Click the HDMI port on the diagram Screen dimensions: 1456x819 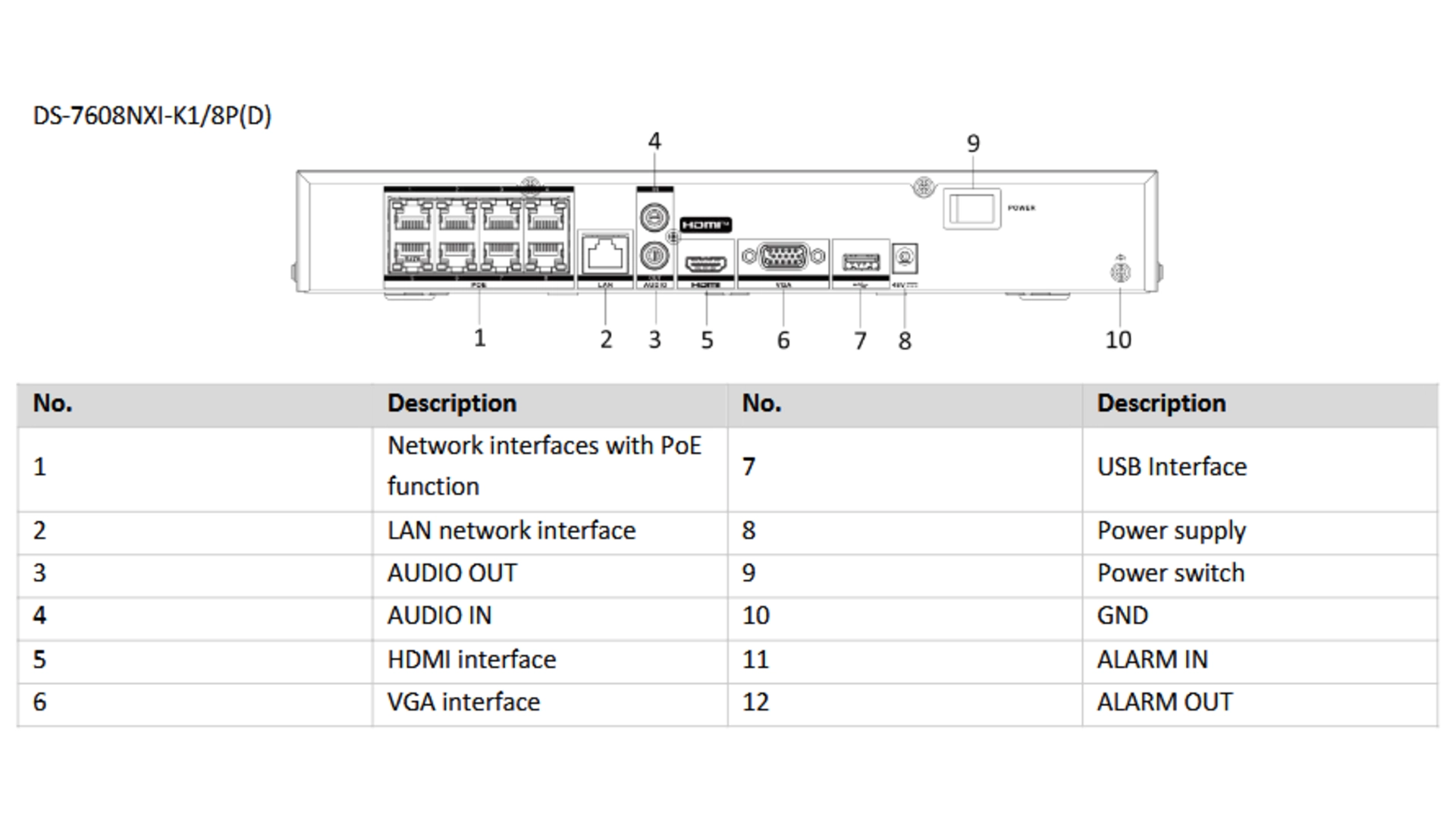click(707, 263)
